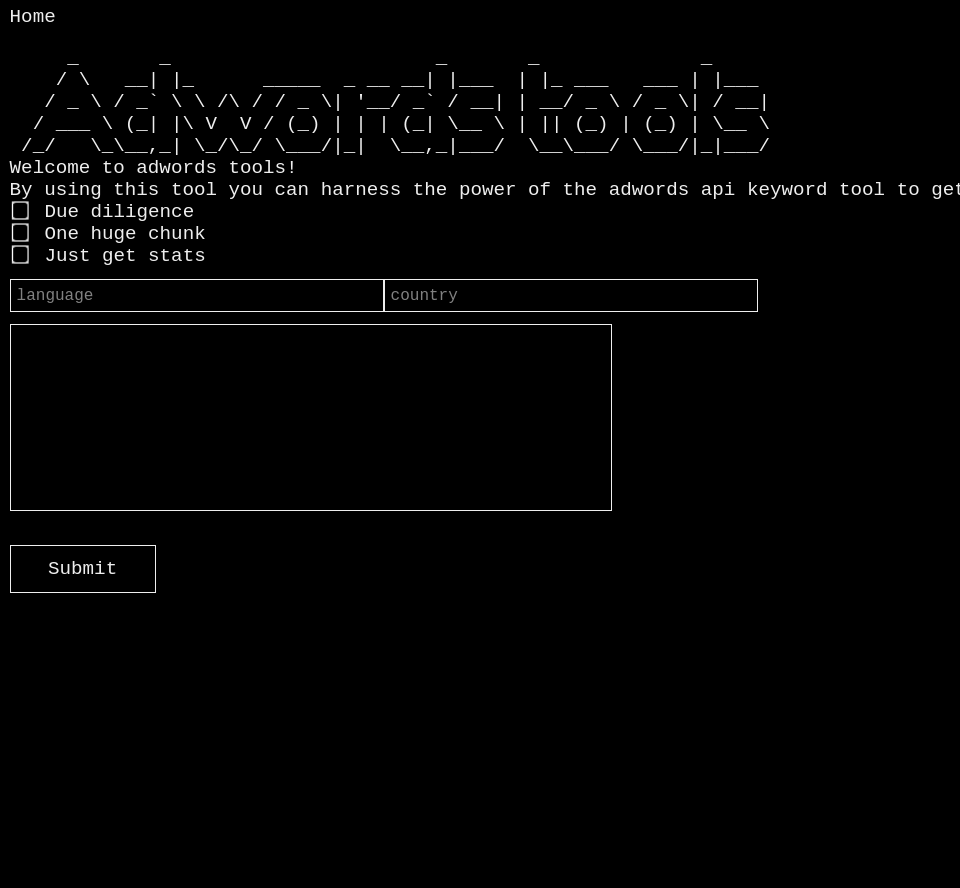Check the Just get stats box

(x=20, y=255)
